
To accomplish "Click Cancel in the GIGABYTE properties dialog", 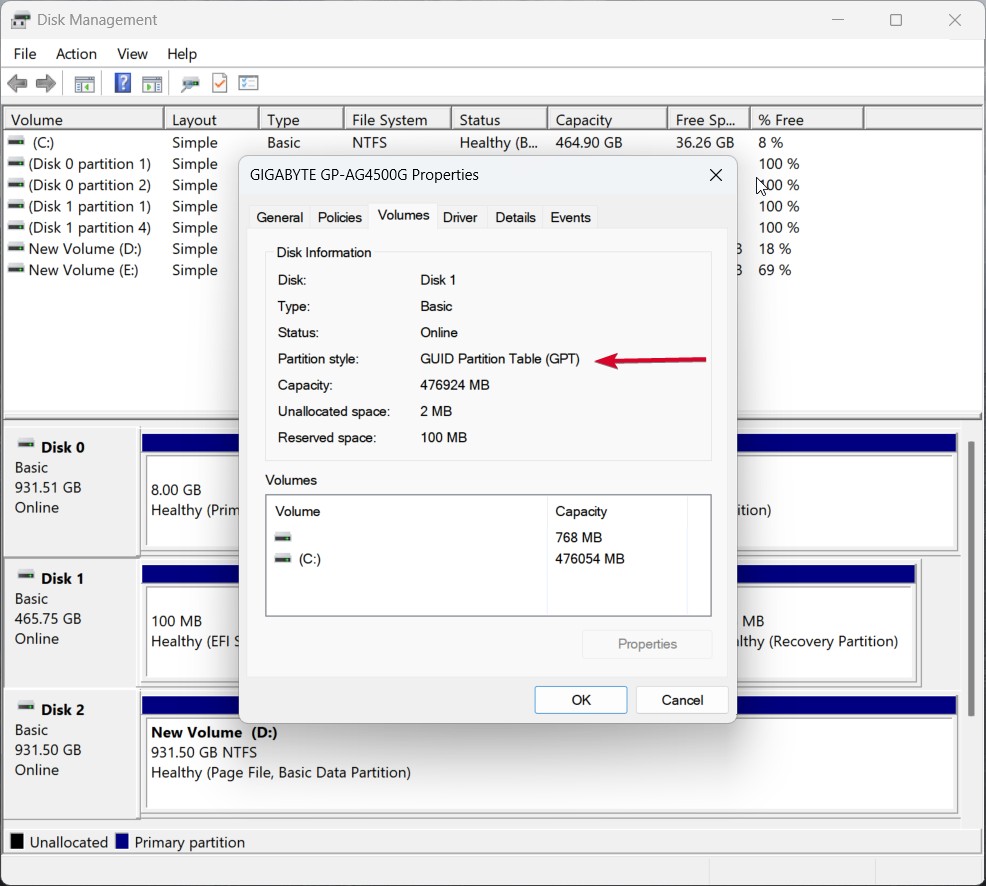I will (x=682, y=700).
